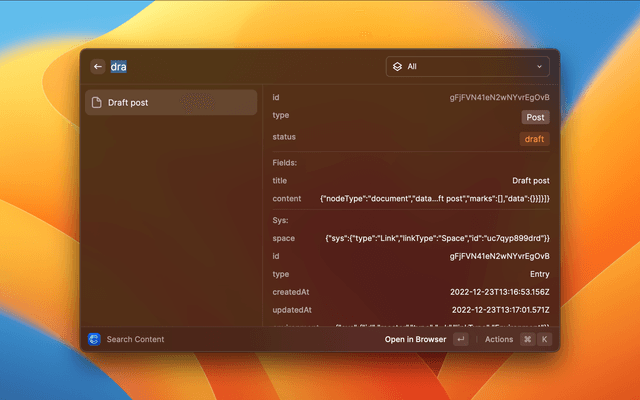Click the content field JSON value
Image resolution: width=640 pixels, height=400 pixels.
434,199
